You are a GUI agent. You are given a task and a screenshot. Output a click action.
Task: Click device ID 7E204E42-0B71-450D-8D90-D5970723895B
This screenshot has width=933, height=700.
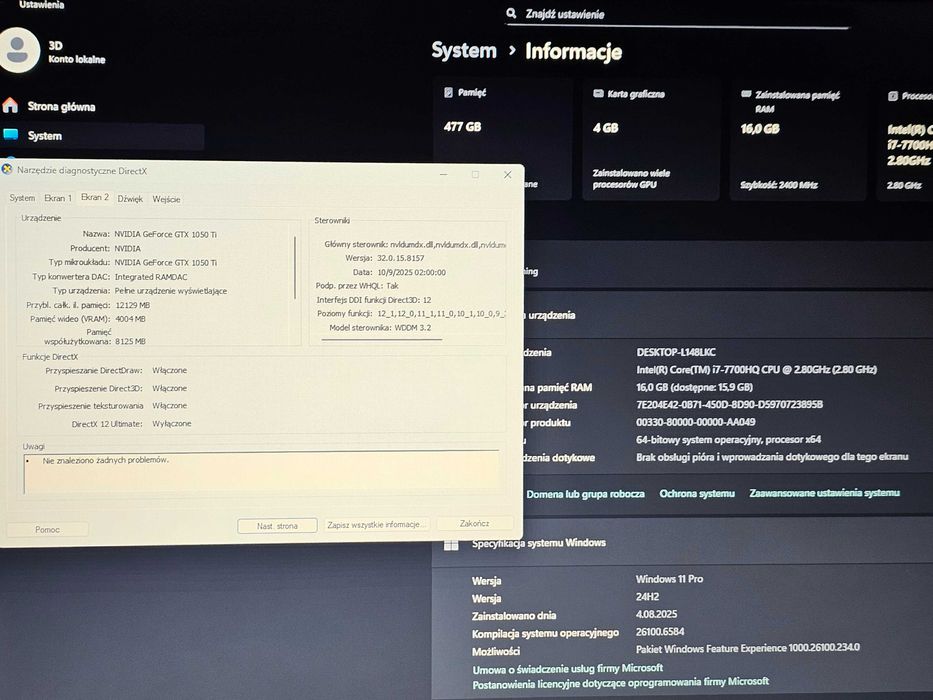730,404
